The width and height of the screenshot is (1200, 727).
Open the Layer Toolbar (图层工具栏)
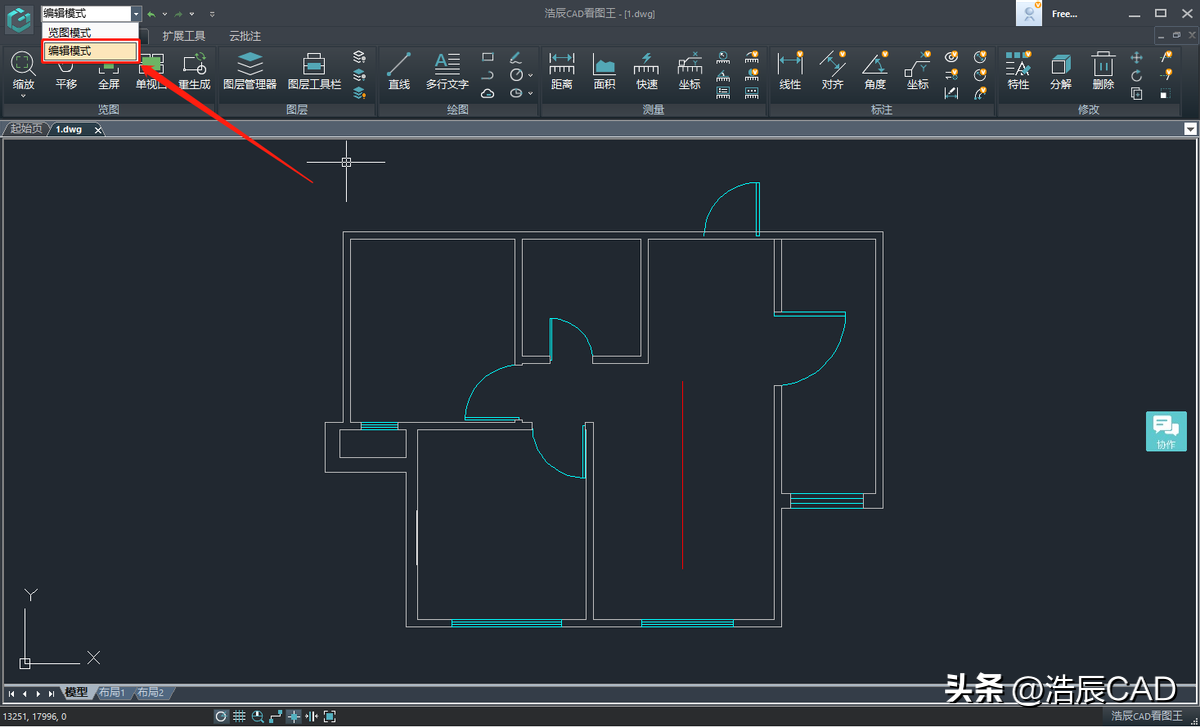point(314,72)
